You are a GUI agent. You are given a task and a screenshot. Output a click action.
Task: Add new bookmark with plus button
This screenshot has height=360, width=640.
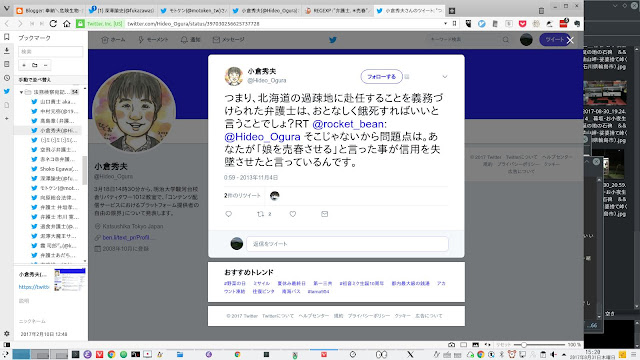pos(24,65)
